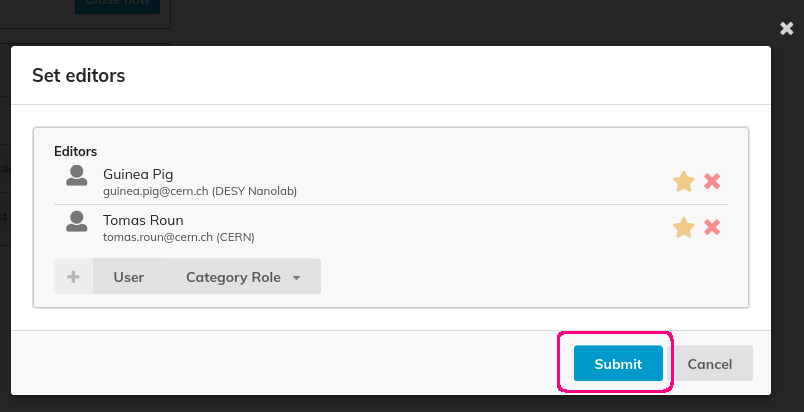Click the Set editors dialog title
Image resolution: width=804 pixels, height=412 pixels.
(78, 75)
